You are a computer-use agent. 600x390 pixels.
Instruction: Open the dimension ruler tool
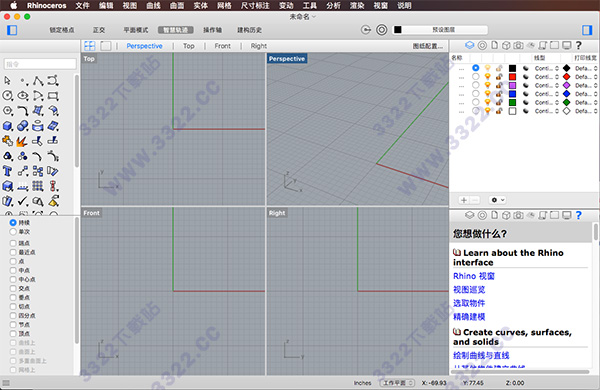[x=23, y=186]
